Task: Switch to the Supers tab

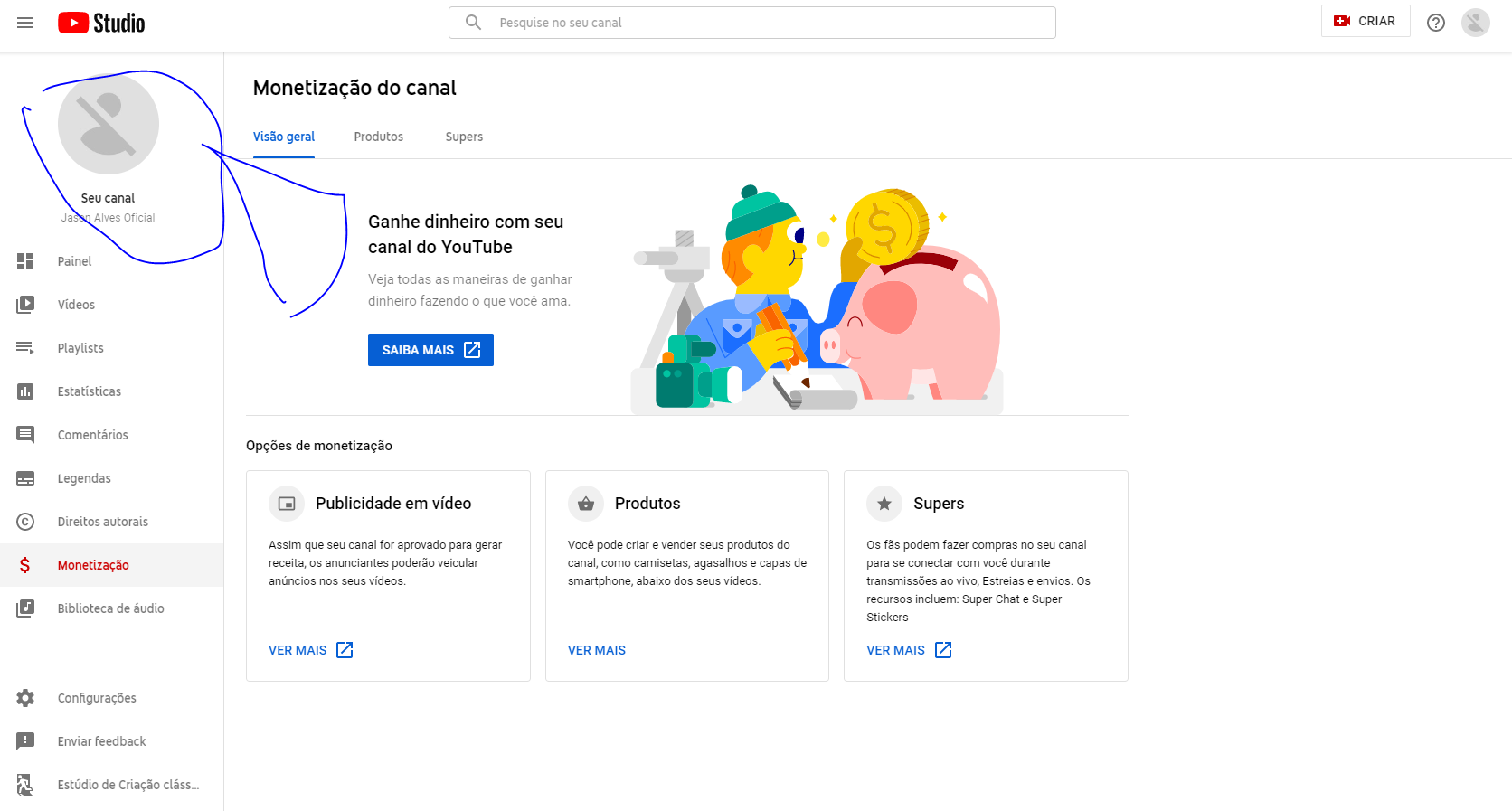Action: coord(464,137)
